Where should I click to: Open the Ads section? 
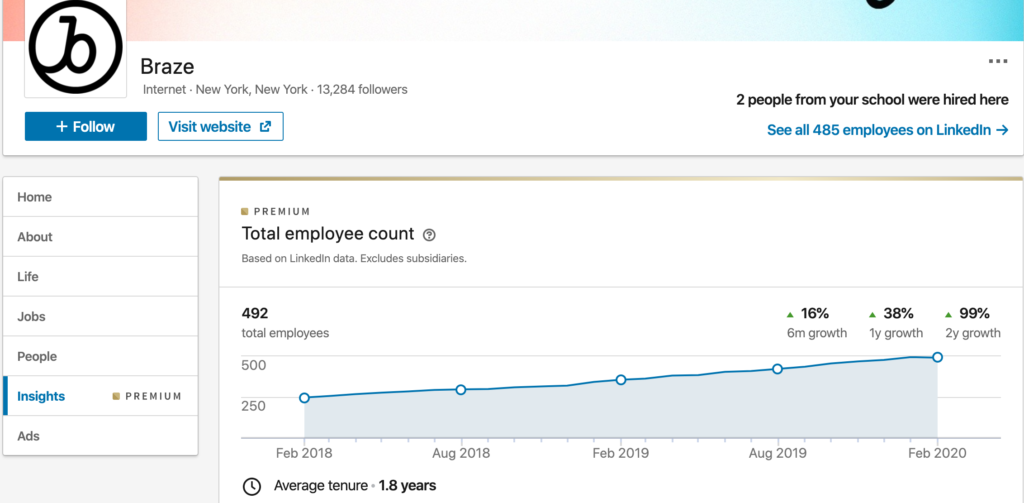coord(101,436)
